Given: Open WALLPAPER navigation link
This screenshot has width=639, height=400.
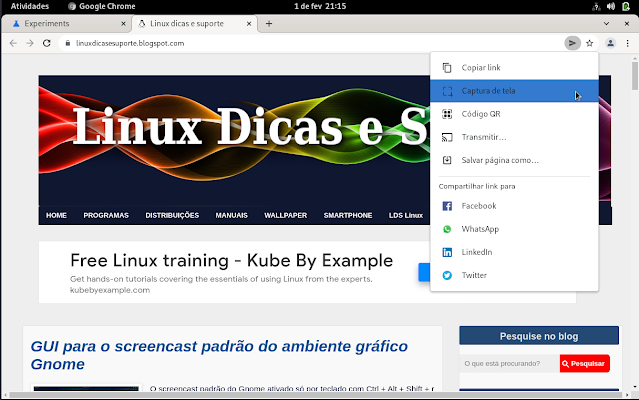Looking at the screenshot, I should [285, 215].
